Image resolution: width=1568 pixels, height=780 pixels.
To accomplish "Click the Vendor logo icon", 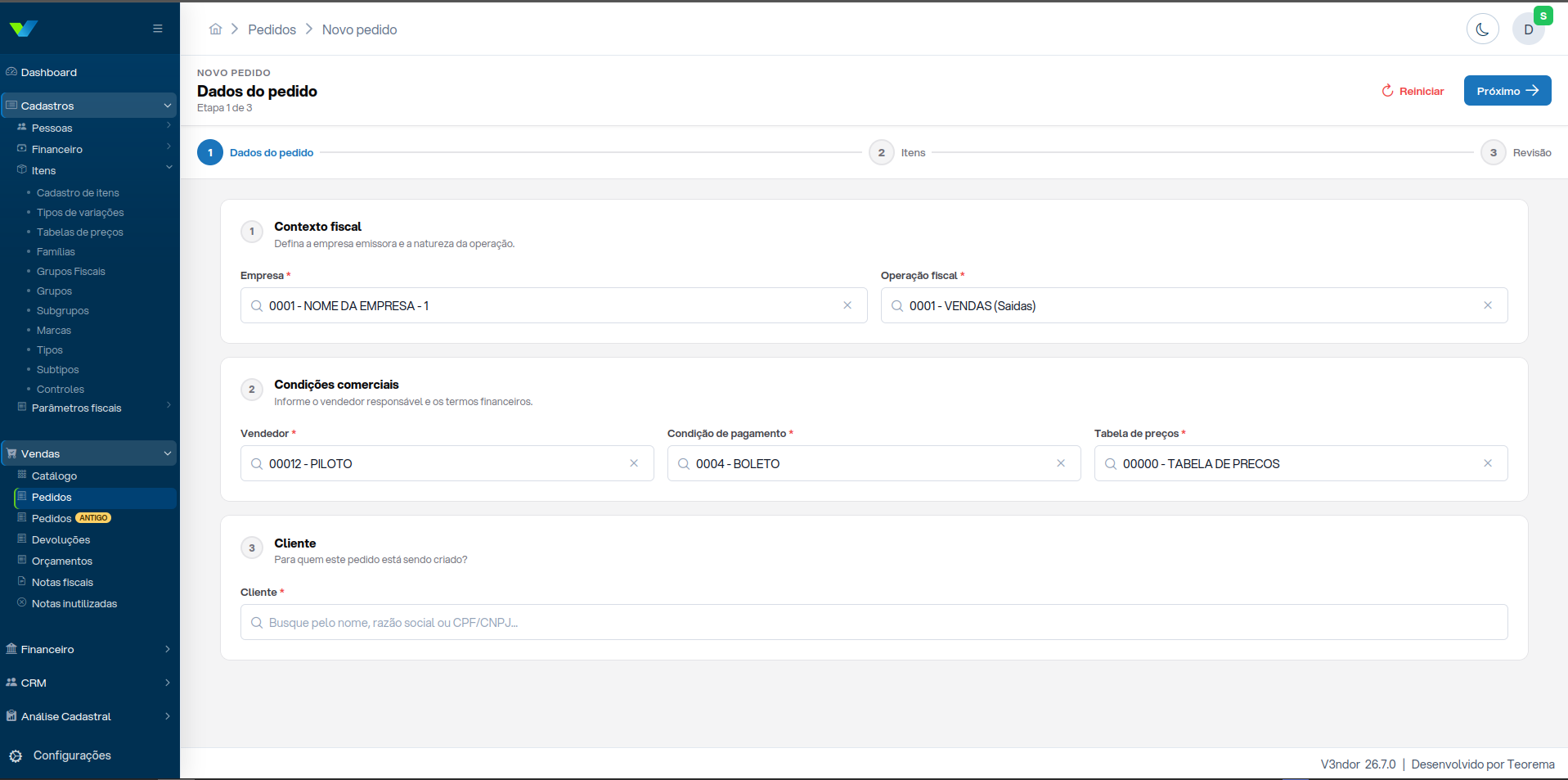I will tap(23, 29).
